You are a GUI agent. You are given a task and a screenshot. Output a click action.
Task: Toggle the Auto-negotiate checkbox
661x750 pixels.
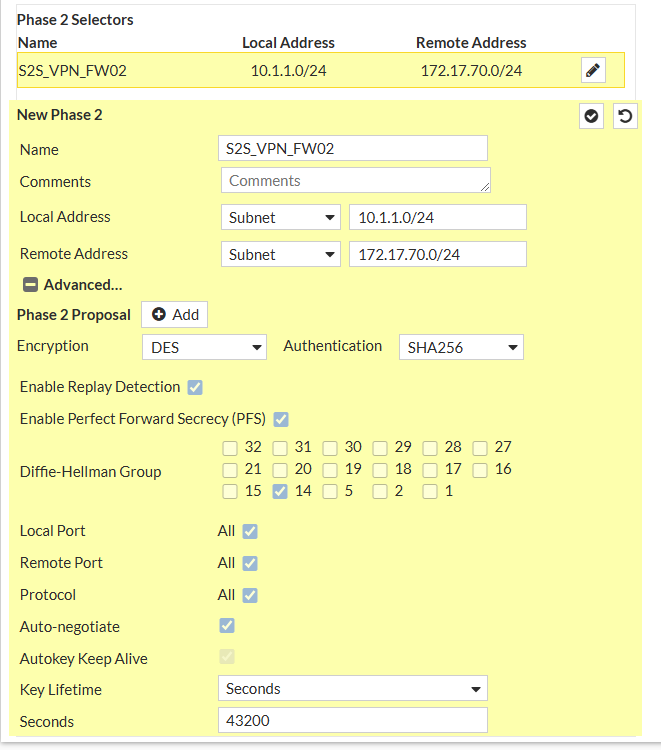tap(227, 626)
